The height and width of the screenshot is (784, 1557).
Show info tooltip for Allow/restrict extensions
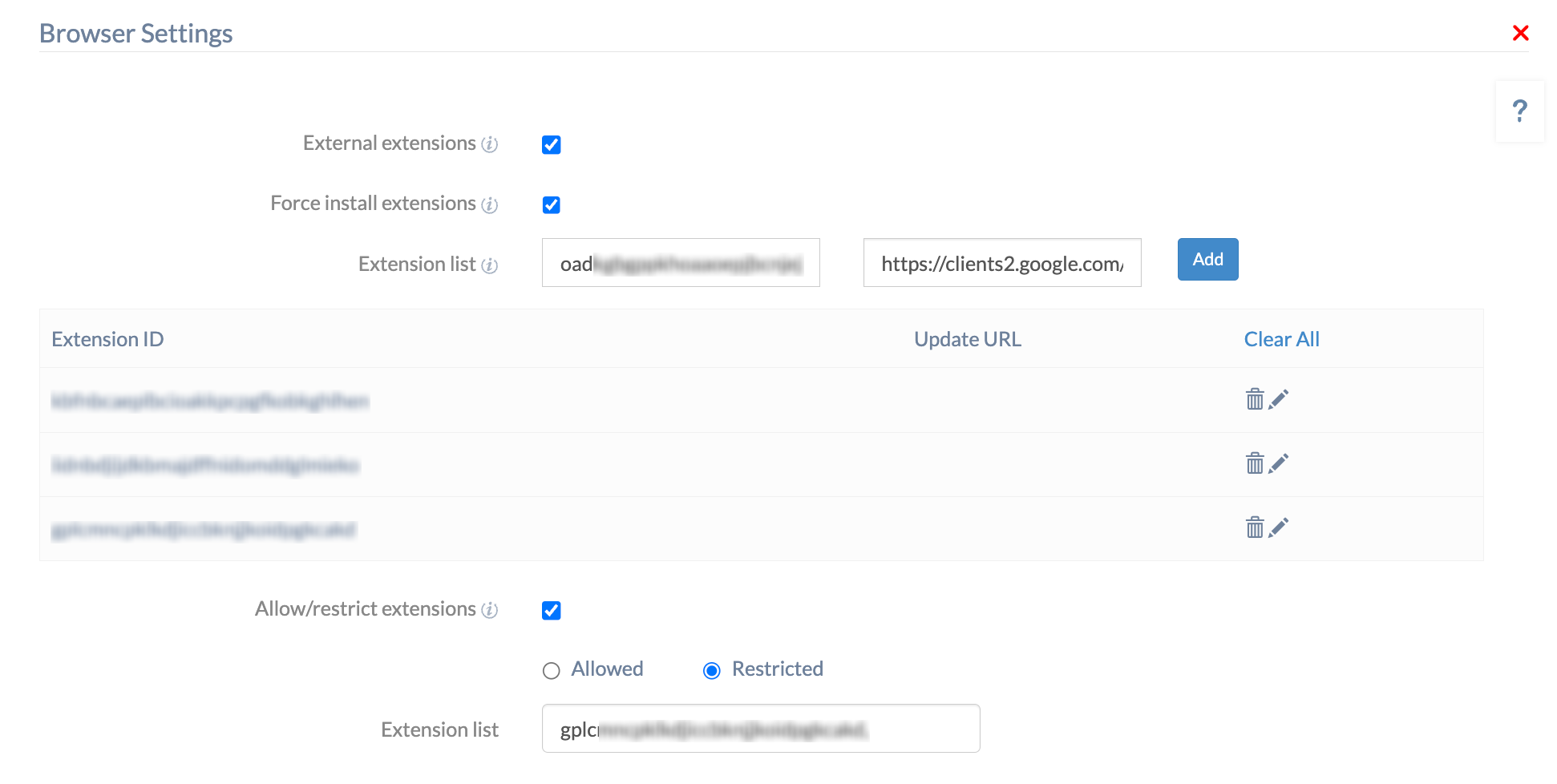point(489,611)
